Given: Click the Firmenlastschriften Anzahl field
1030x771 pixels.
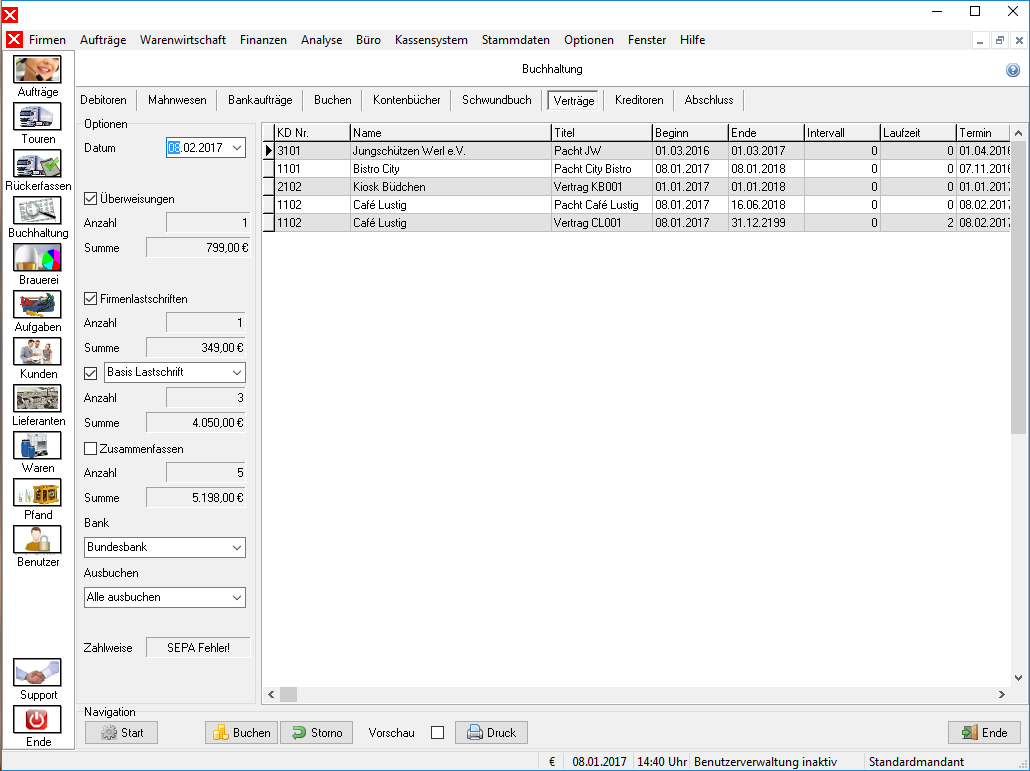Looking at the screenshot, I should pyautogui.click(x=206, y=322).
